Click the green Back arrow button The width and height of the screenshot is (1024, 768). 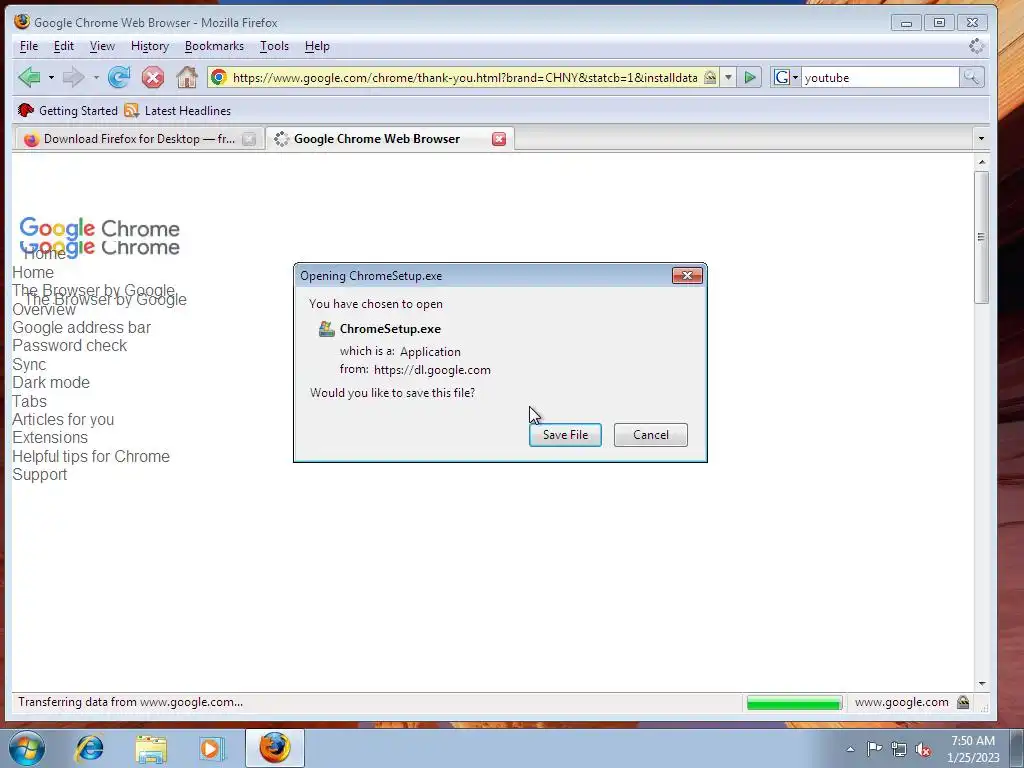click(x=29, y=77)
